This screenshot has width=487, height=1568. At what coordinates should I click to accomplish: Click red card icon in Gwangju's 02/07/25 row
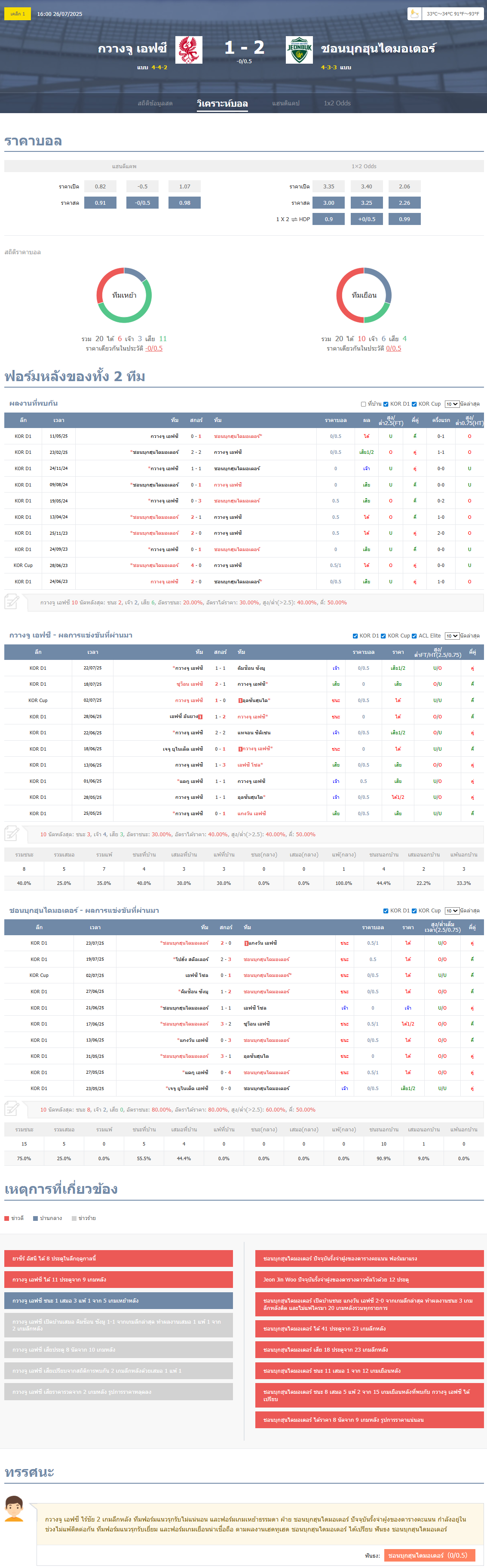click(x=240, y=701)
